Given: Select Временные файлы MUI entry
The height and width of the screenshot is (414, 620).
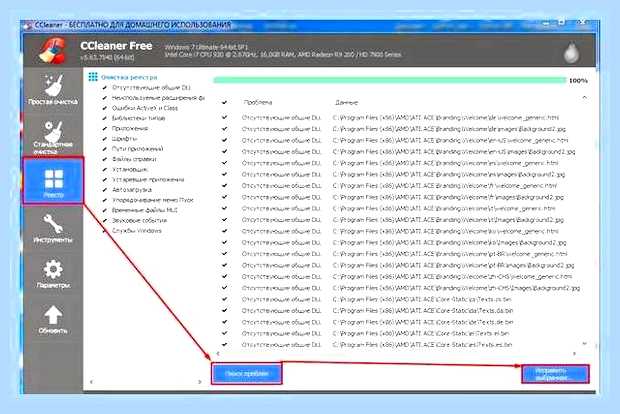Looking at the screenshot, I should [144, 210].
